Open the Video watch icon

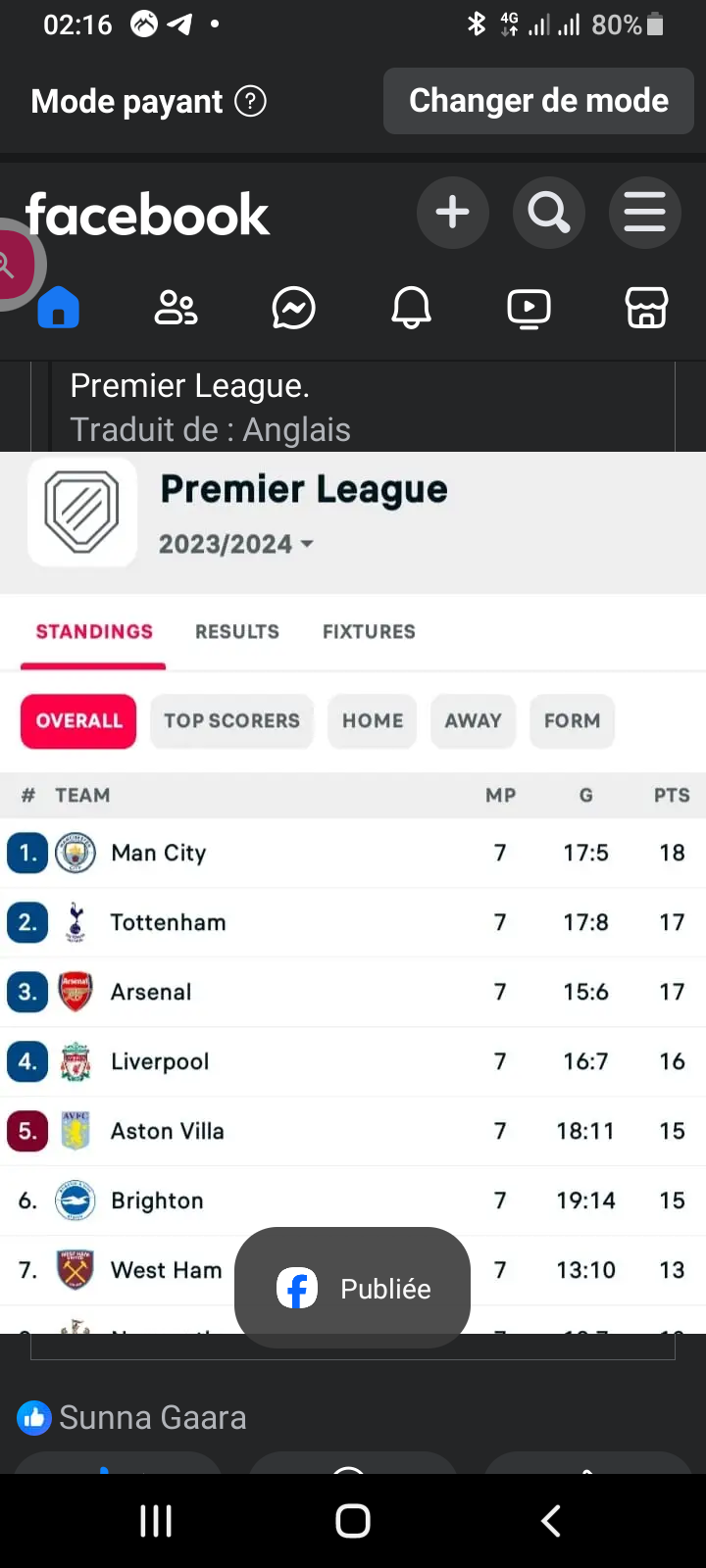529,309
